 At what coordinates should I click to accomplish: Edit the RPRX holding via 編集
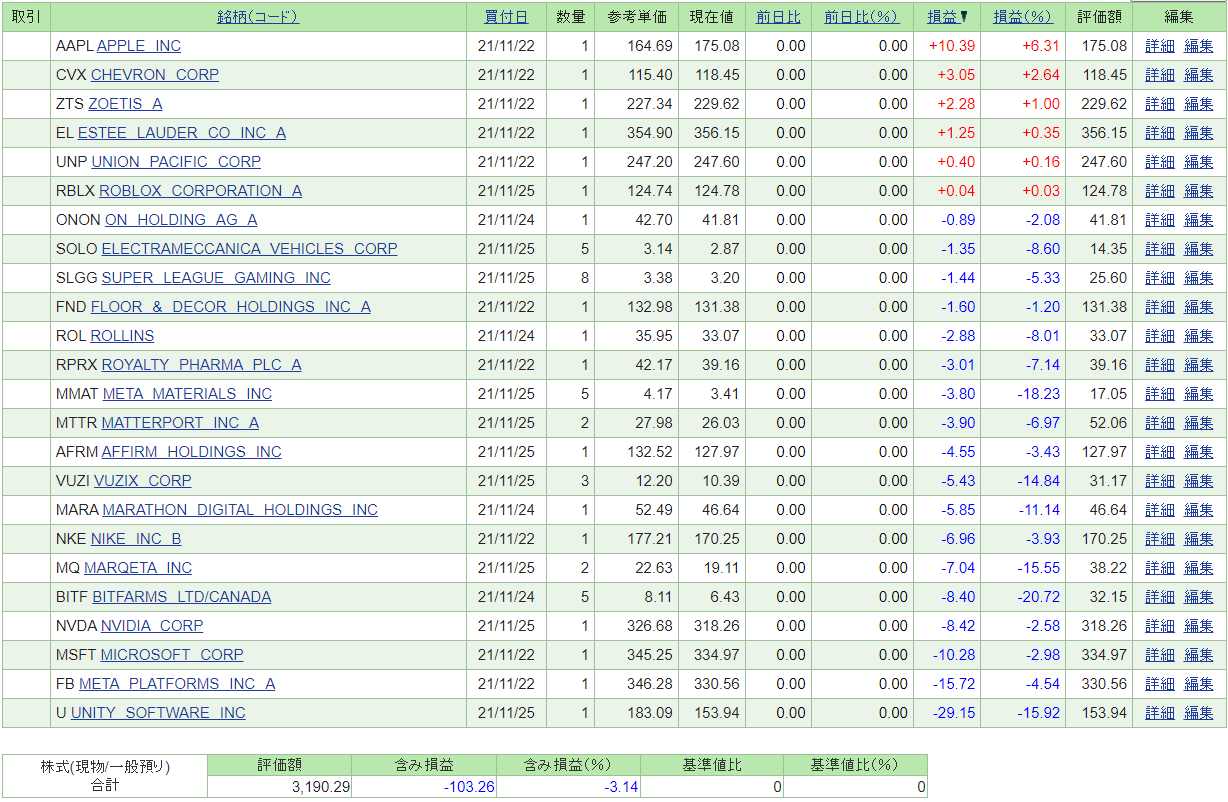coord(1199,365)
